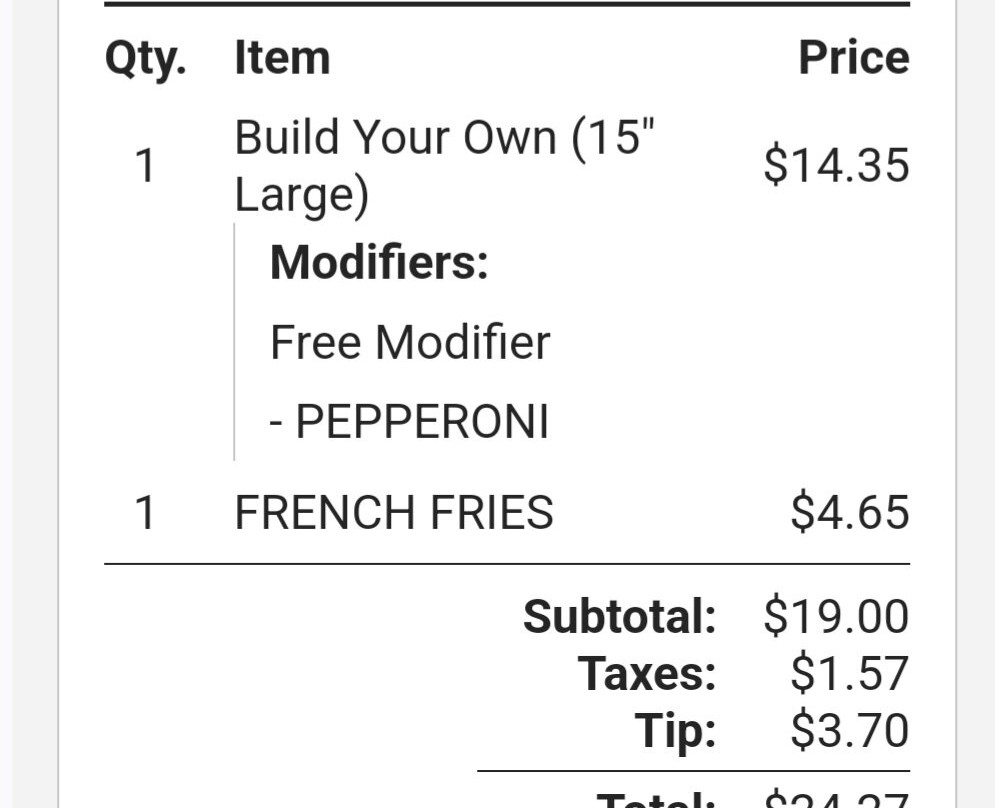
Task: Select the $1.57 taxes amount
Action: [x=850, y=673]
